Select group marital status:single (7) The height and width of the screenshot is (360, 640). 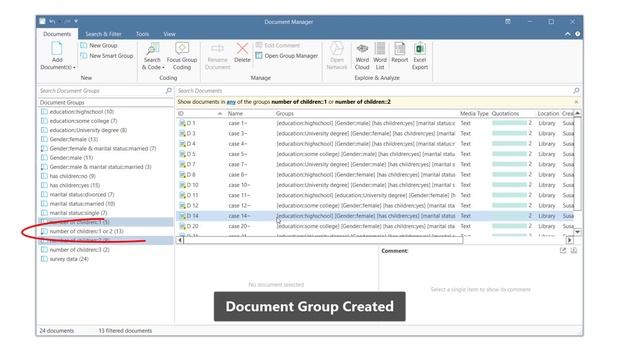78,213
